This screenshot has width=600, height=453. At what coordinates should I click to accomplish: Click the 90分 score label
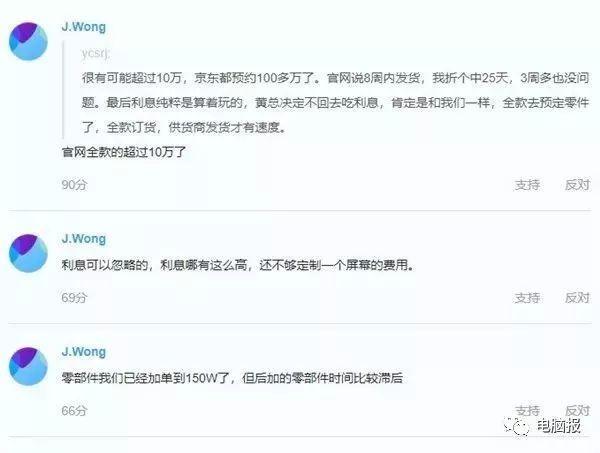point(74,185)
